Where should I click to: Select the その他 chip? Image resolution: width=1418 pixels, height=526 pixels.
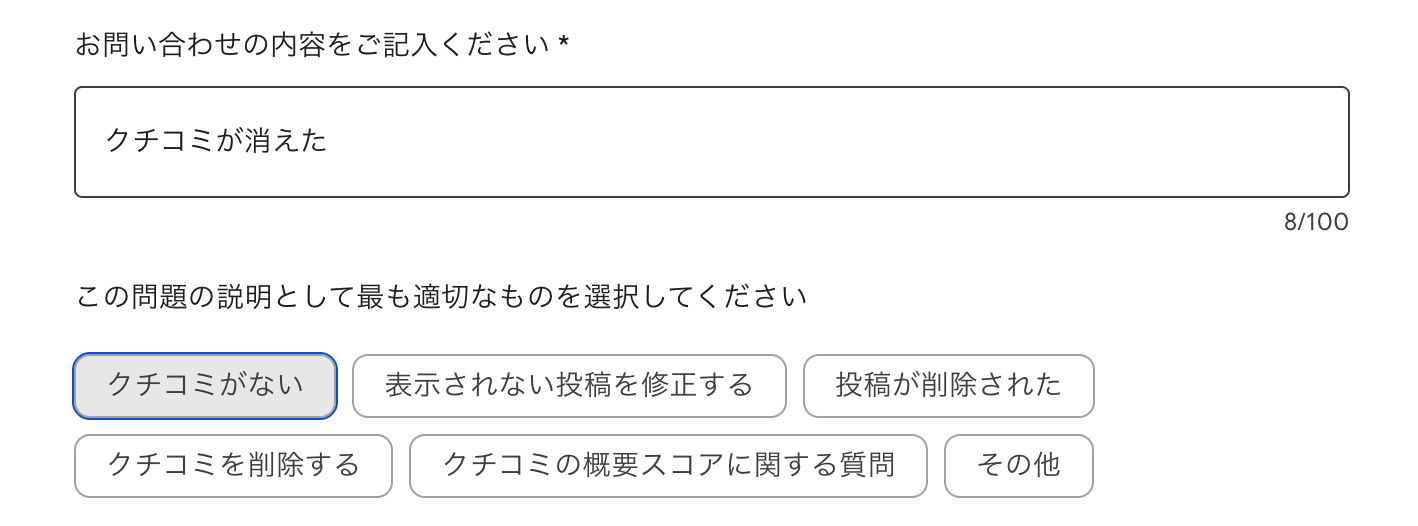(x=1018, y=465)
